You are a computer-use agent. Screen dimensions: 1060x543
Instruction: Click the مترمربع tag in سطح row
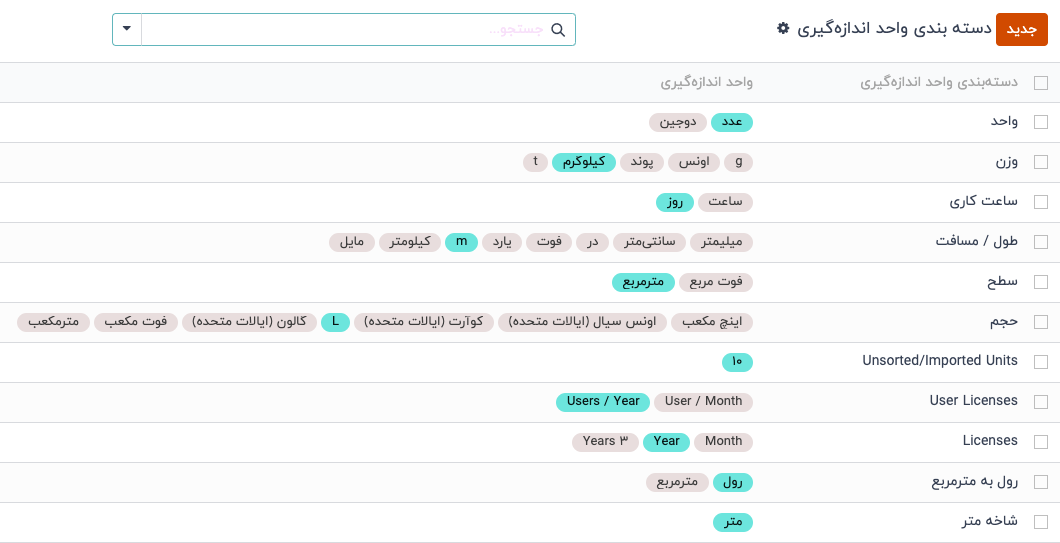[x=643, y=282]
